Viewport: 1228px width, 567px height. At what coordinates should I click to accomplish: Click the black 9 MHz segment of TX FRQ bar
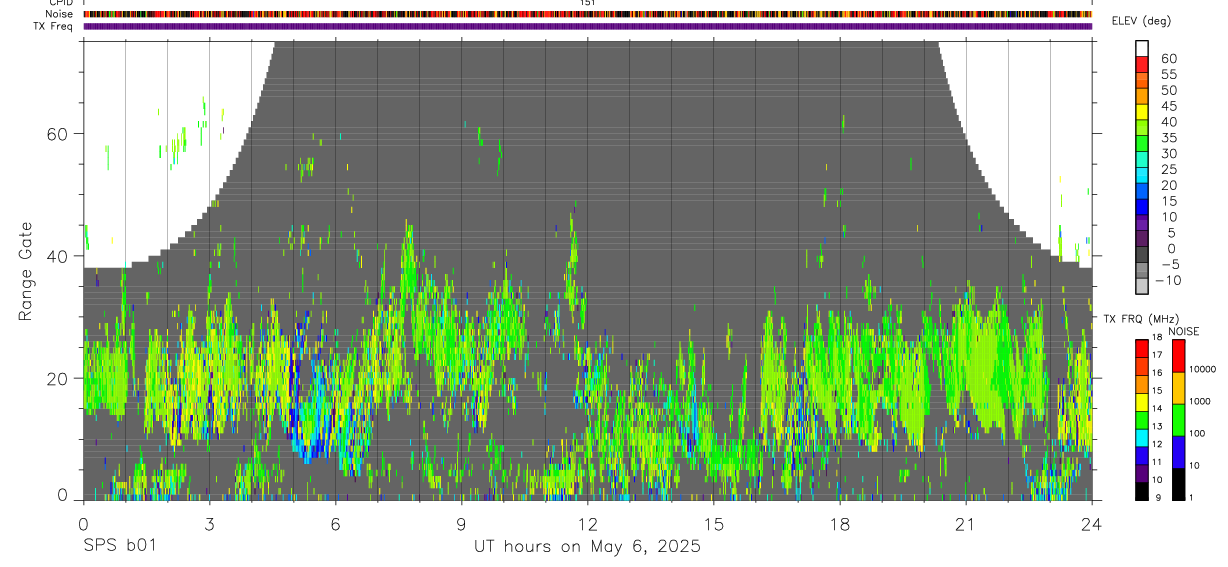coord(1142,491)
